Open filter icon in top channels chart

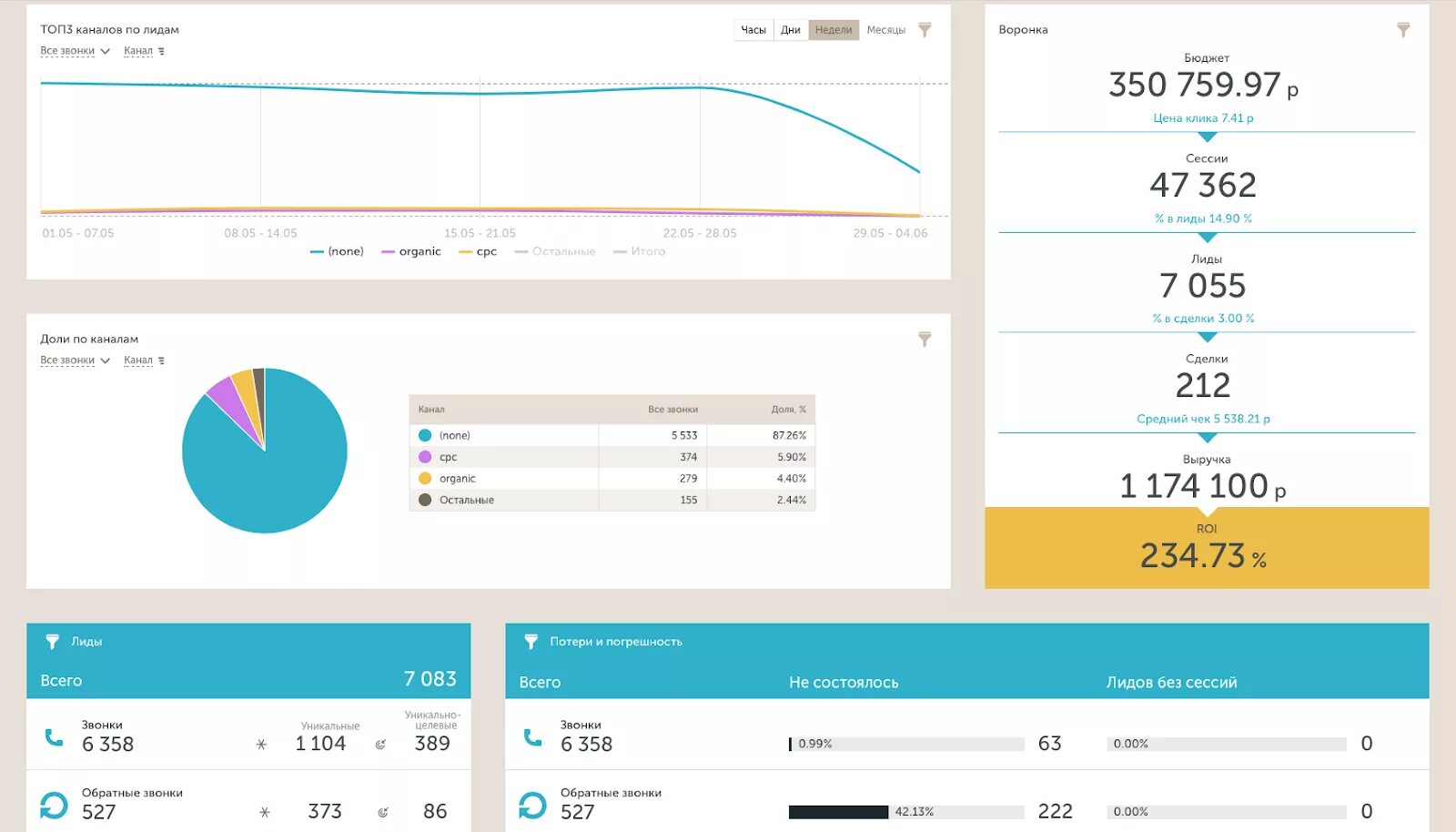[x=925, y=30]
